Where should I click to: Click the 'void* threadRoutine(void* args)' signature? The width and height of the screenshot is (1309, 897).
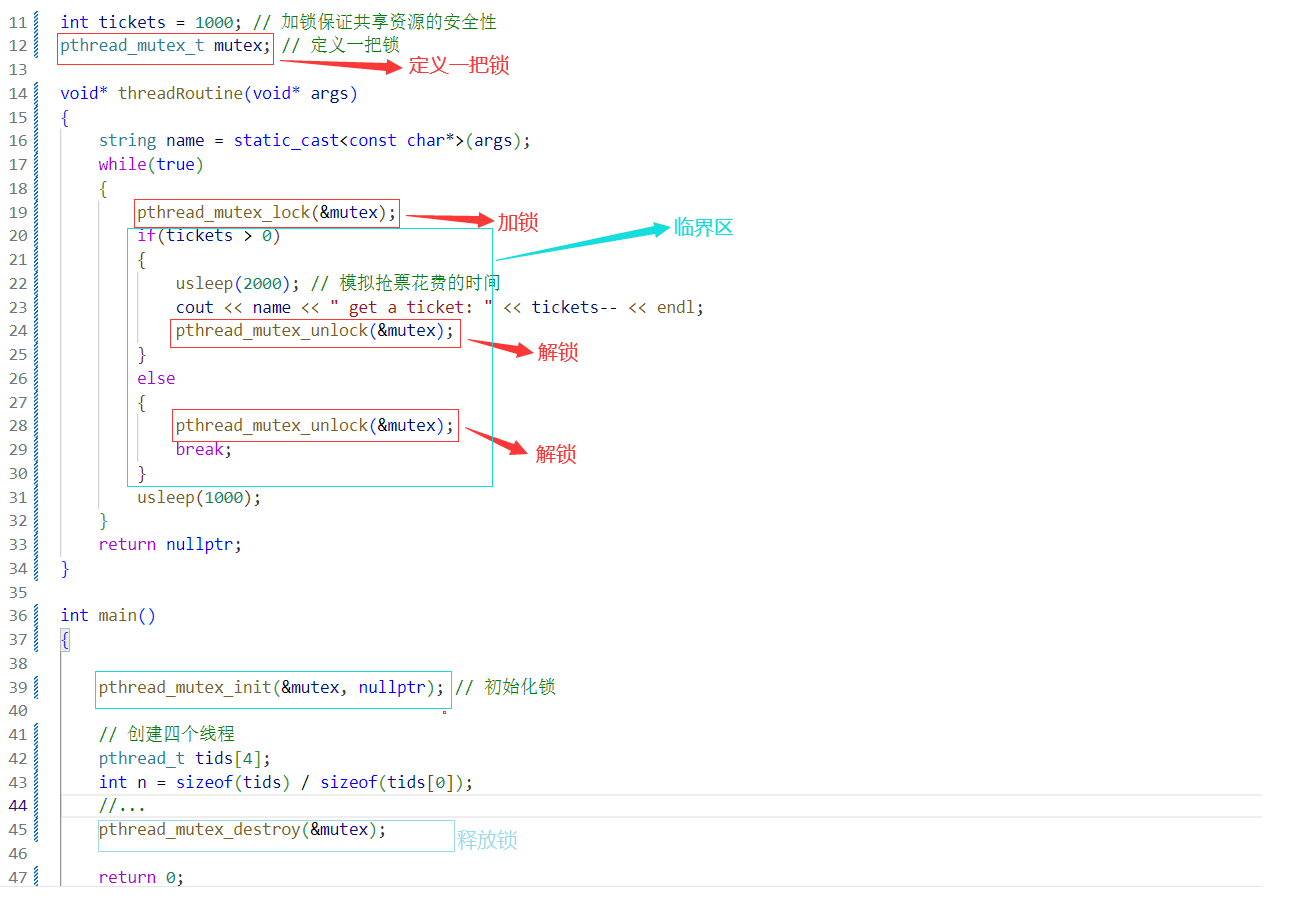pyautogui.click(x=208, y=93)
